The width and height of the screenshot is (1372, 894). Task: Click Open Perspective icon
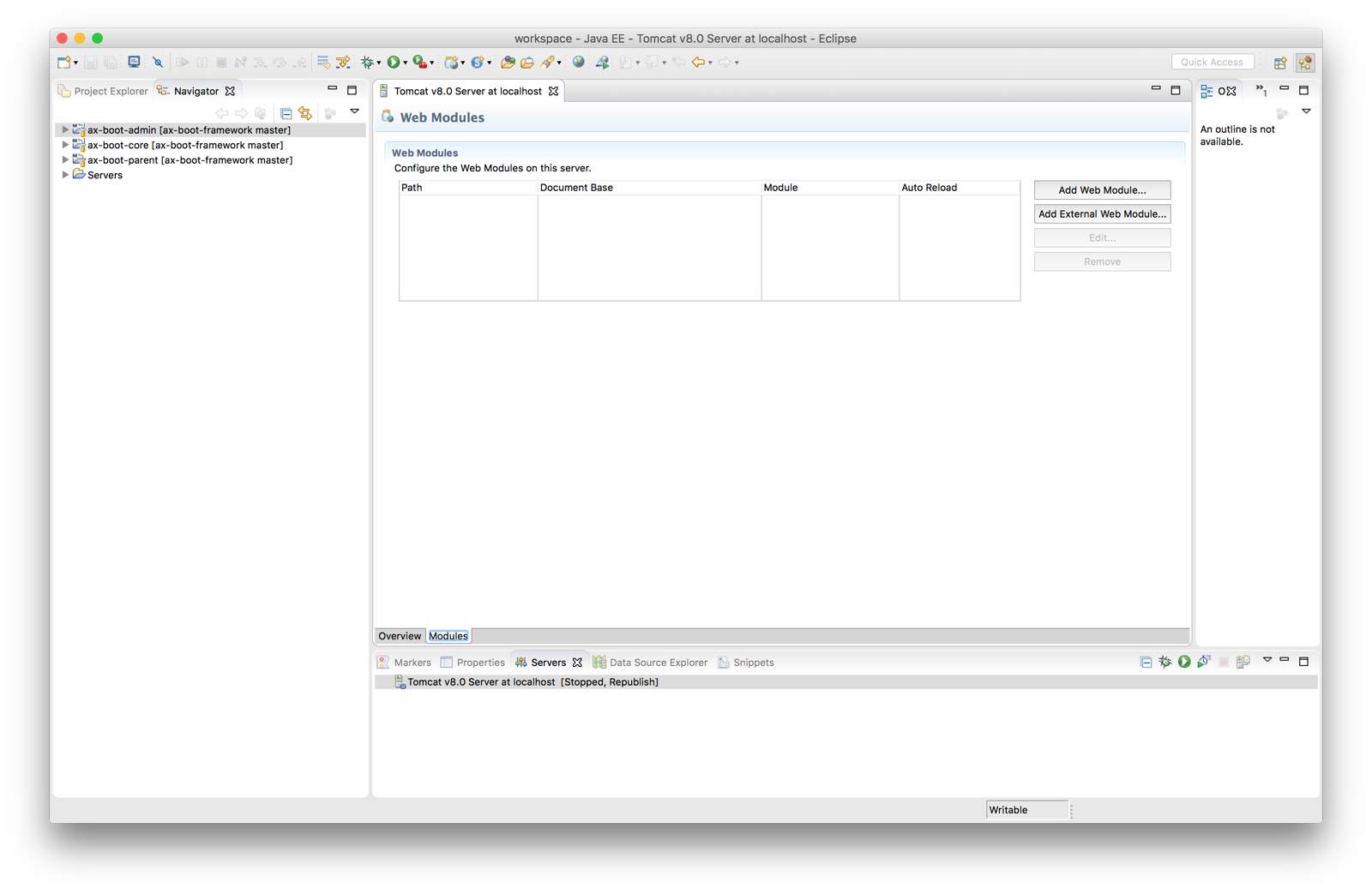click(1280, 63)
